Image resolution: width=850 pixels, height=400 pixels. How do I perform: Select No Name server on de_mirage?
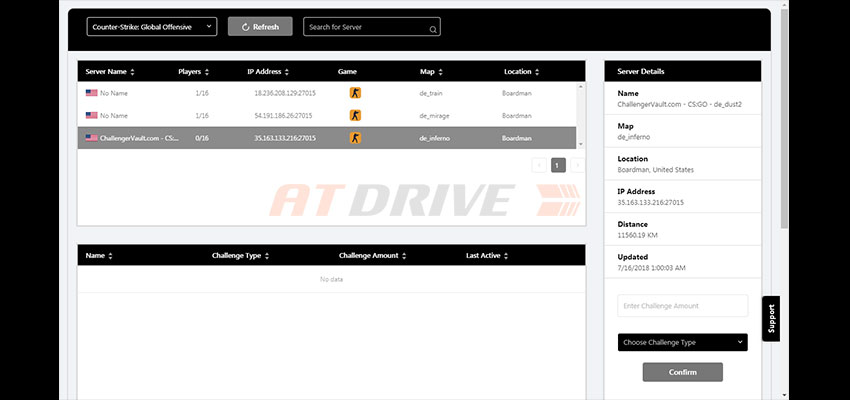327,115
